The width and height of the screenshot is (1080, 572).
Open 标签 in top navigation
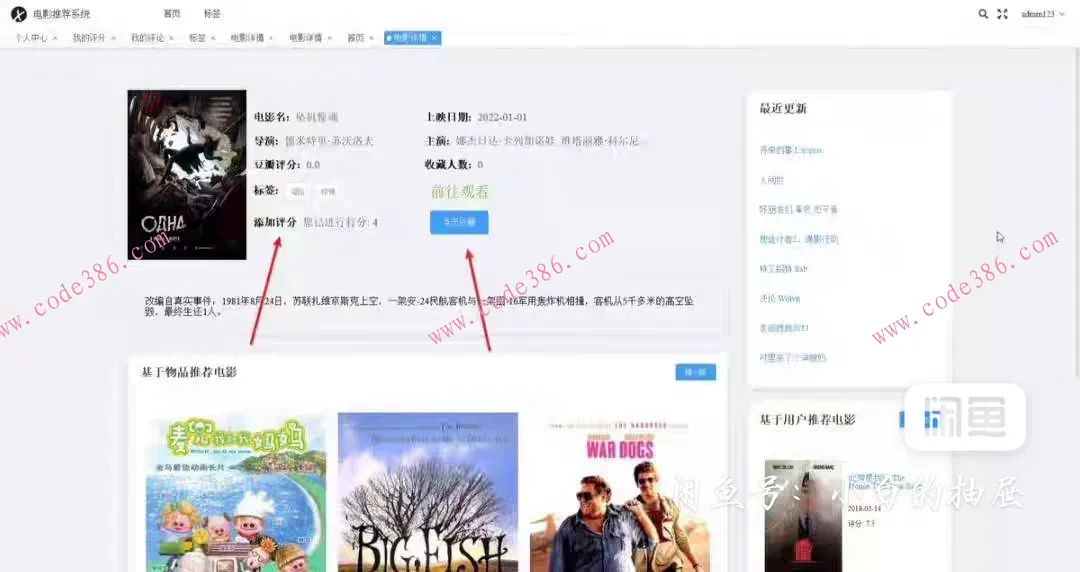click(x=212, y=14)
